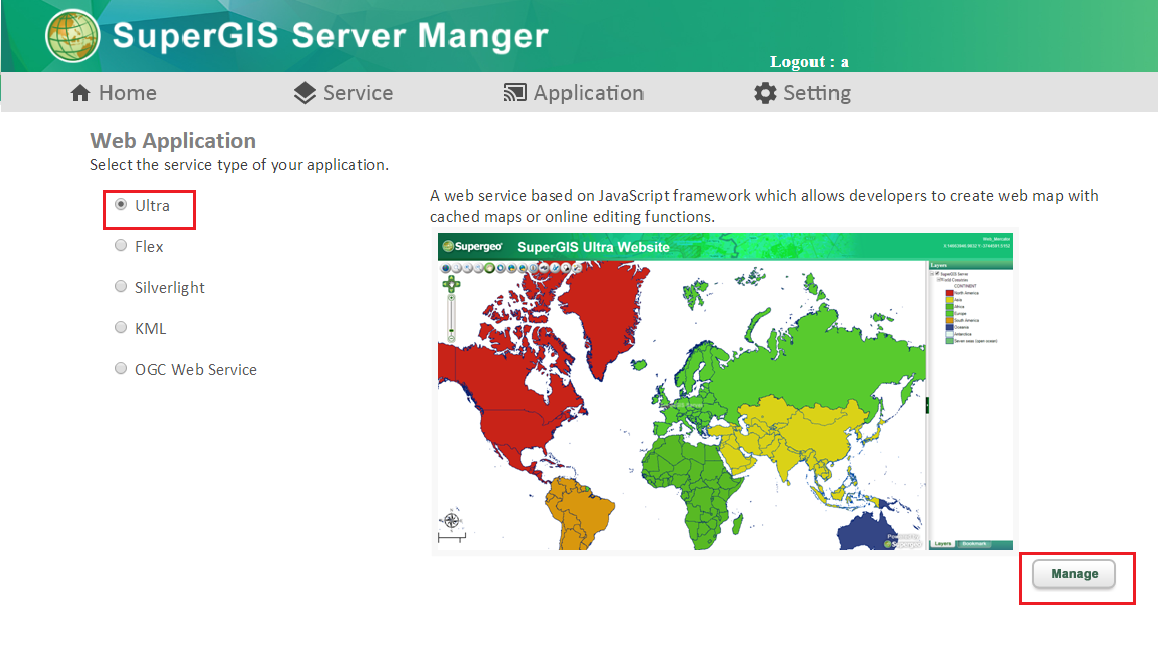Select the OGC Web Service radio button
This screenshot has height=652, width=1158.
tap(121, 368)
